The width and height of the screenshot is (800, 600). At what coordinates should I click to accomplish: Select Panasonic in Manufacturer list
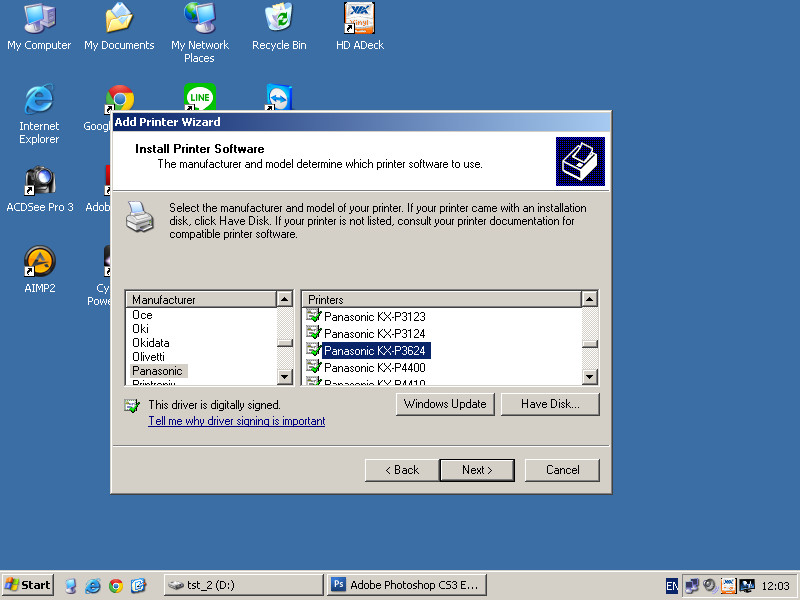coord(157,370)
